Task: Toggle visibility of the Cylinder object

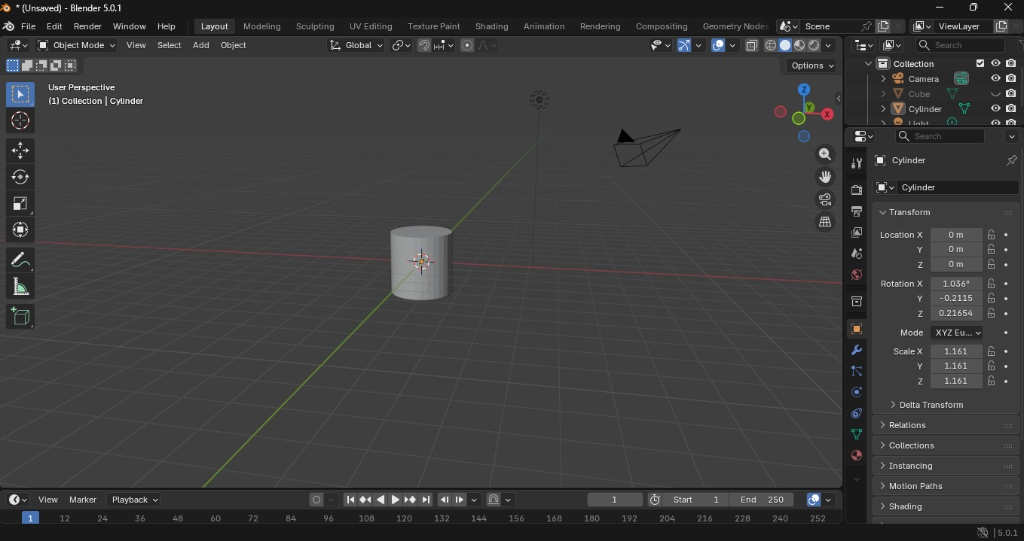Action: point(995,108)
